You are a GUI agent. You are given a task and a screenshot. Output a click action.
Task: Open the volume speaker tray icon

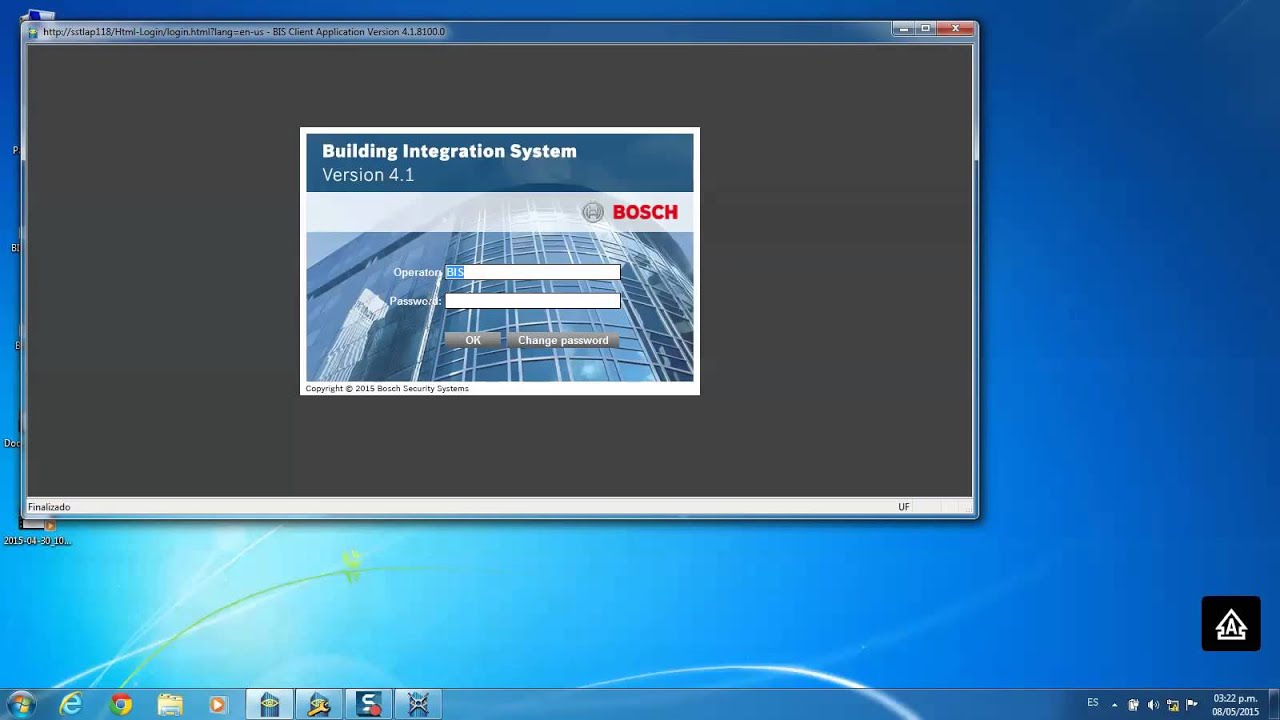point(1152,705)
